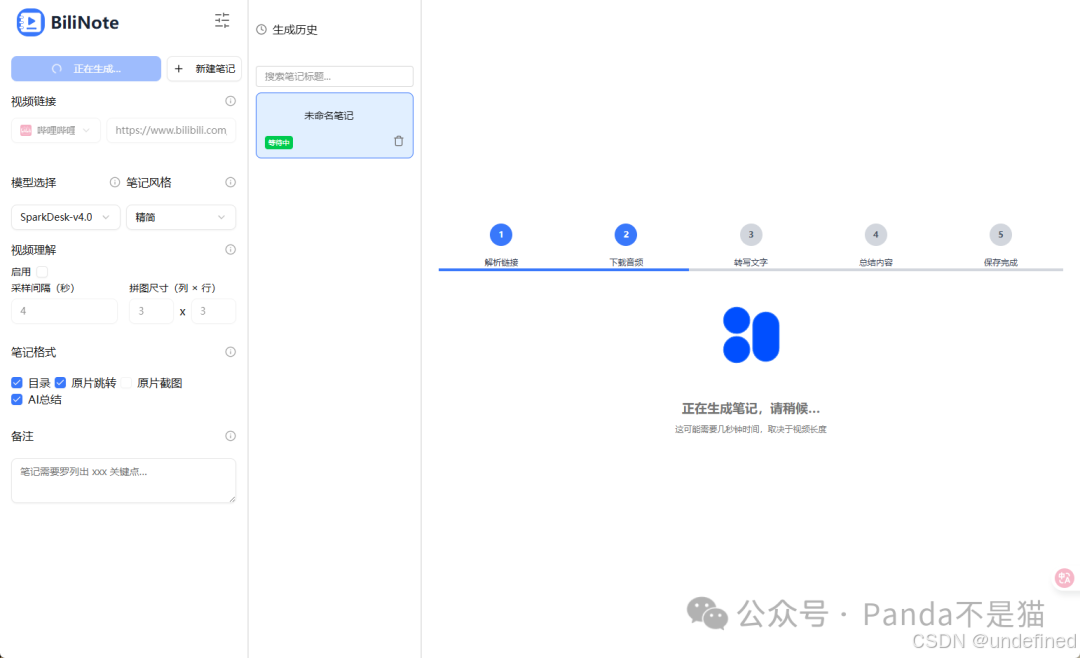The image size is (1080, 658).
Task: Click the 正在生成笔记，请稍候... text
Action: [751, 409]
